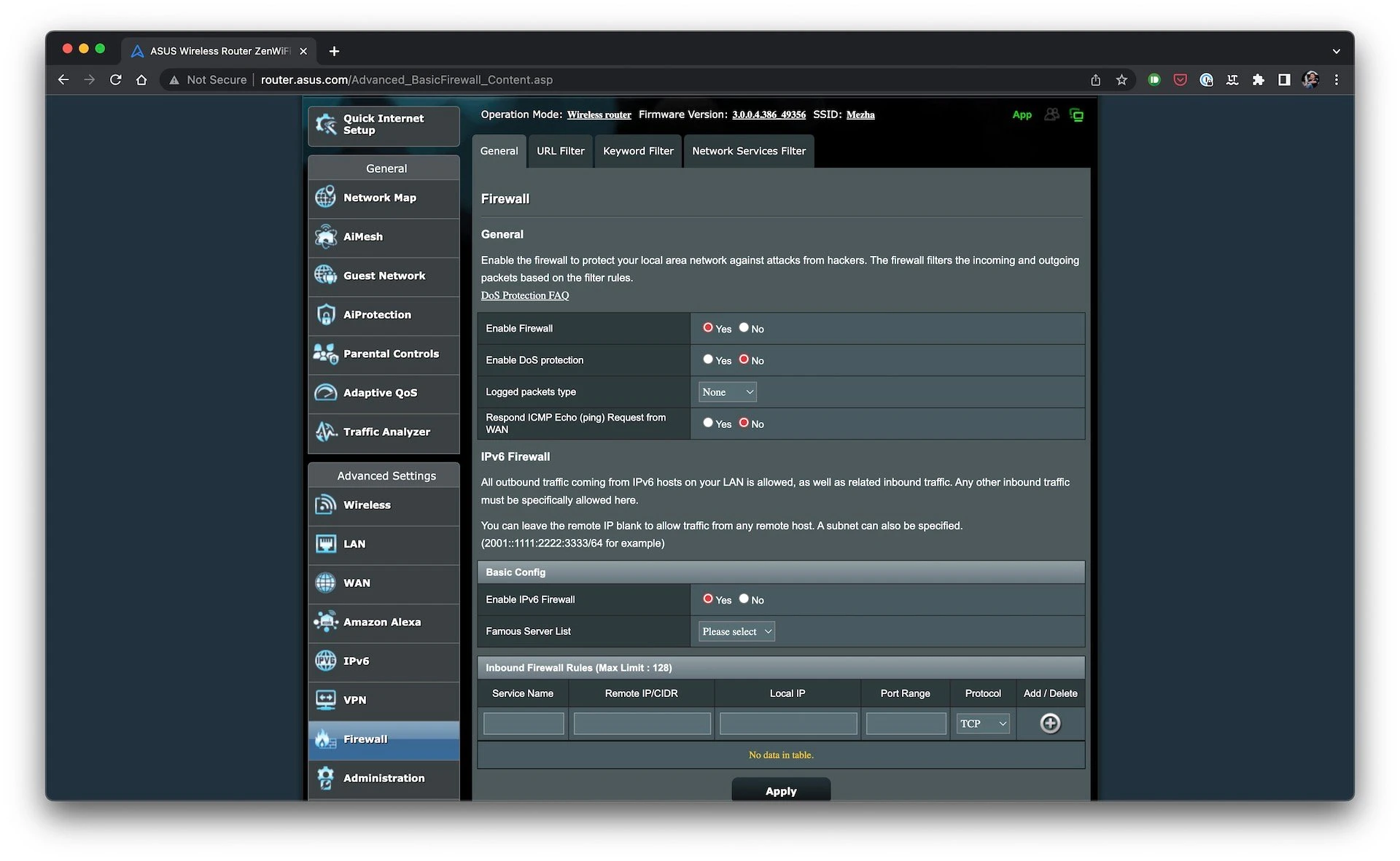
Task: Click the Wireless router operation mode link
Action: (x=599, y=114)
